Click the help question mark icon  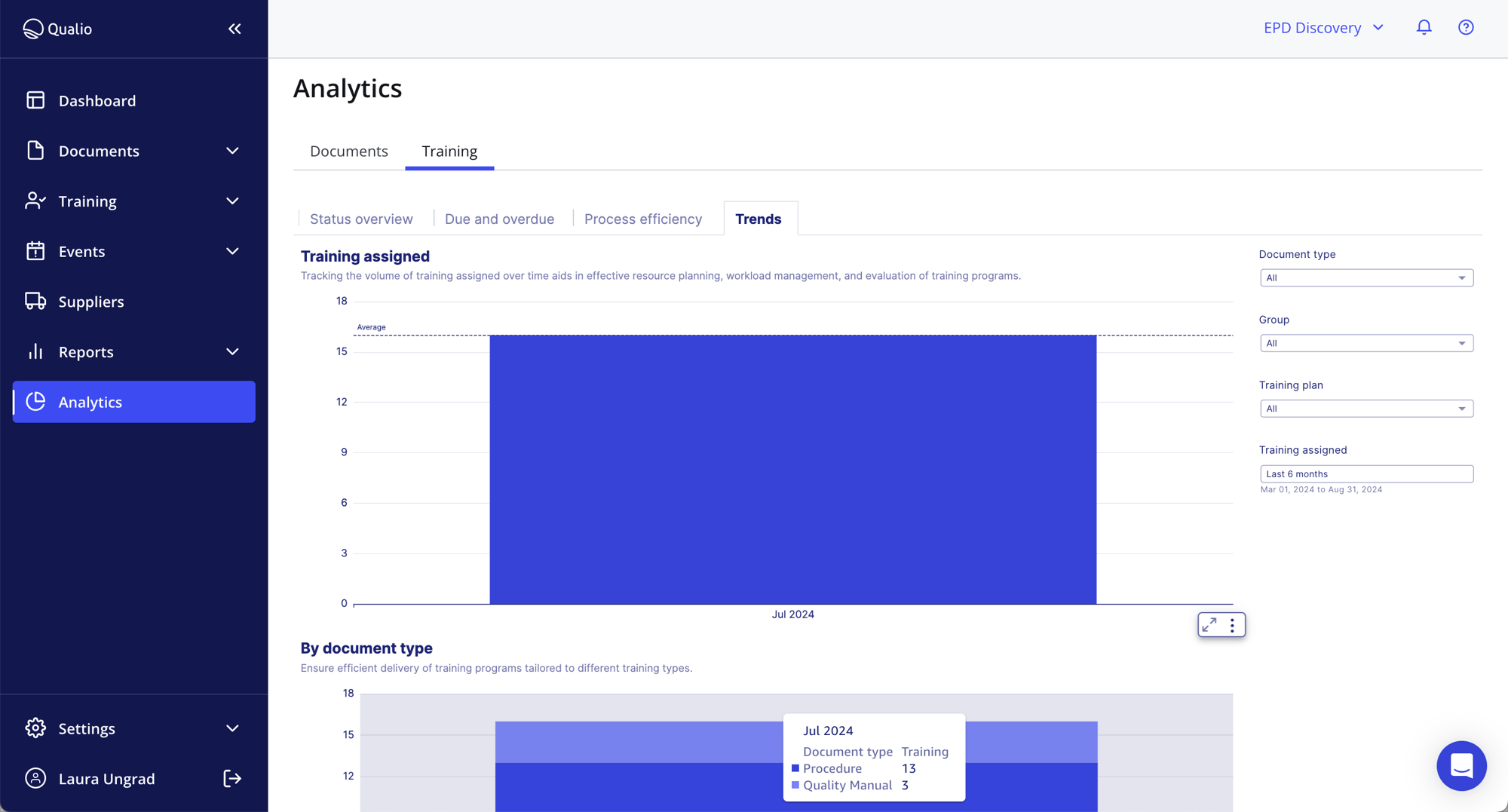[x=1466, y=27]
